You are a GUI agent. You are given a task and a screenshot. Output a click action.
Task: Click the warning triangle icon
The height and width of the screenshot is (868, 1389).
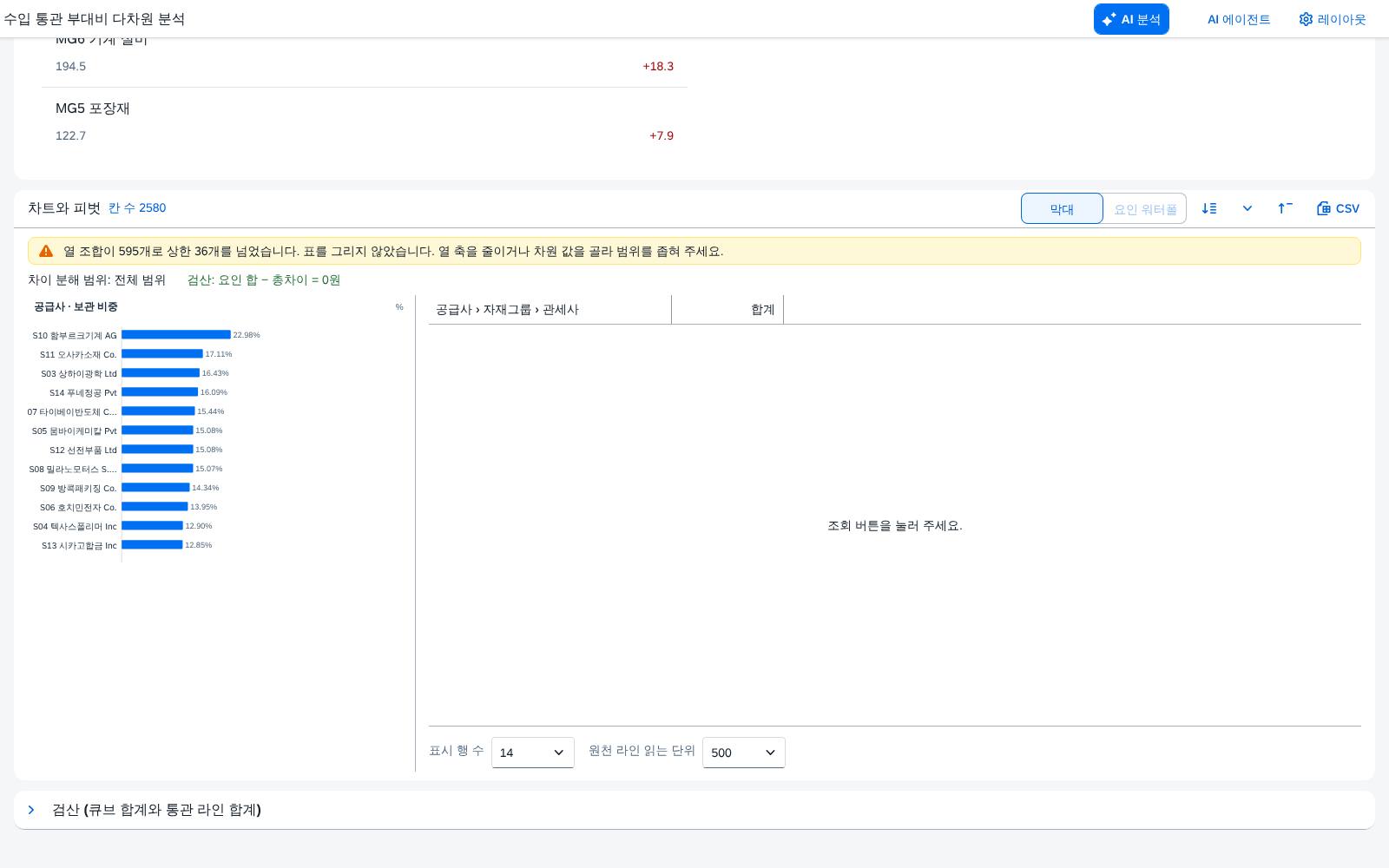(46, 251)
